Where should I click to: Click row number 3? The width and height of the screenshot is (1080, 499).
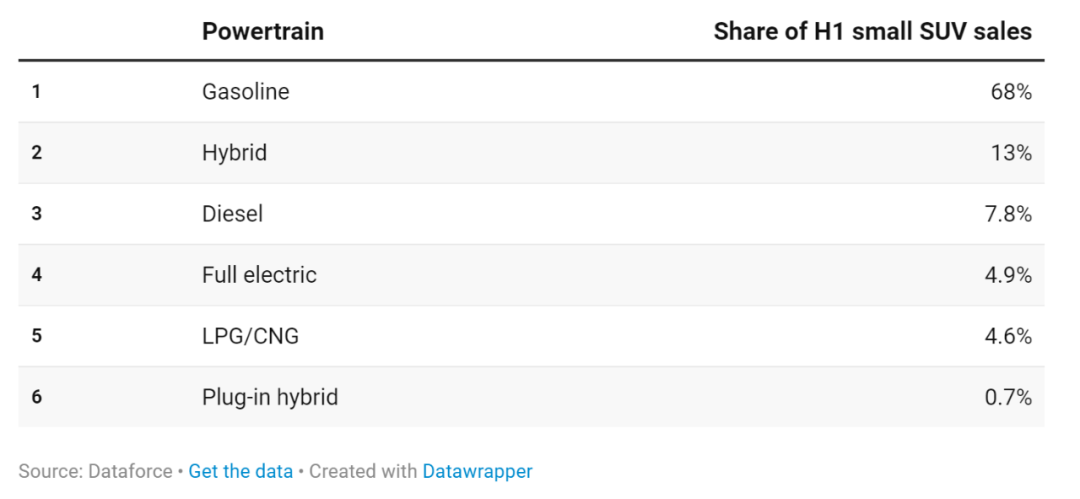36,214
